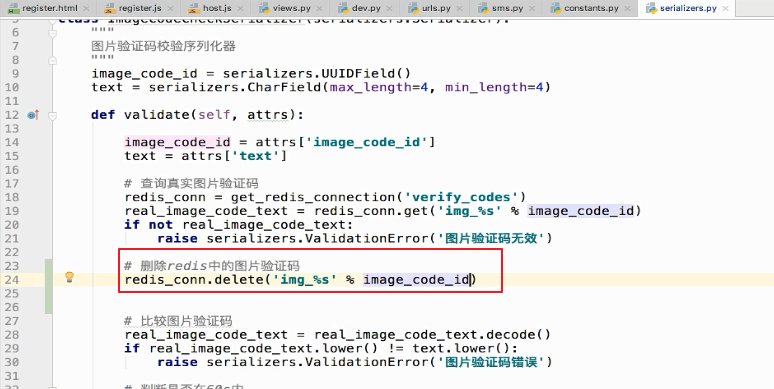The height and width of the screenshot is (389, 774).
Task: Click line number 30 in the gutter
Action: [x=11, y=362]
